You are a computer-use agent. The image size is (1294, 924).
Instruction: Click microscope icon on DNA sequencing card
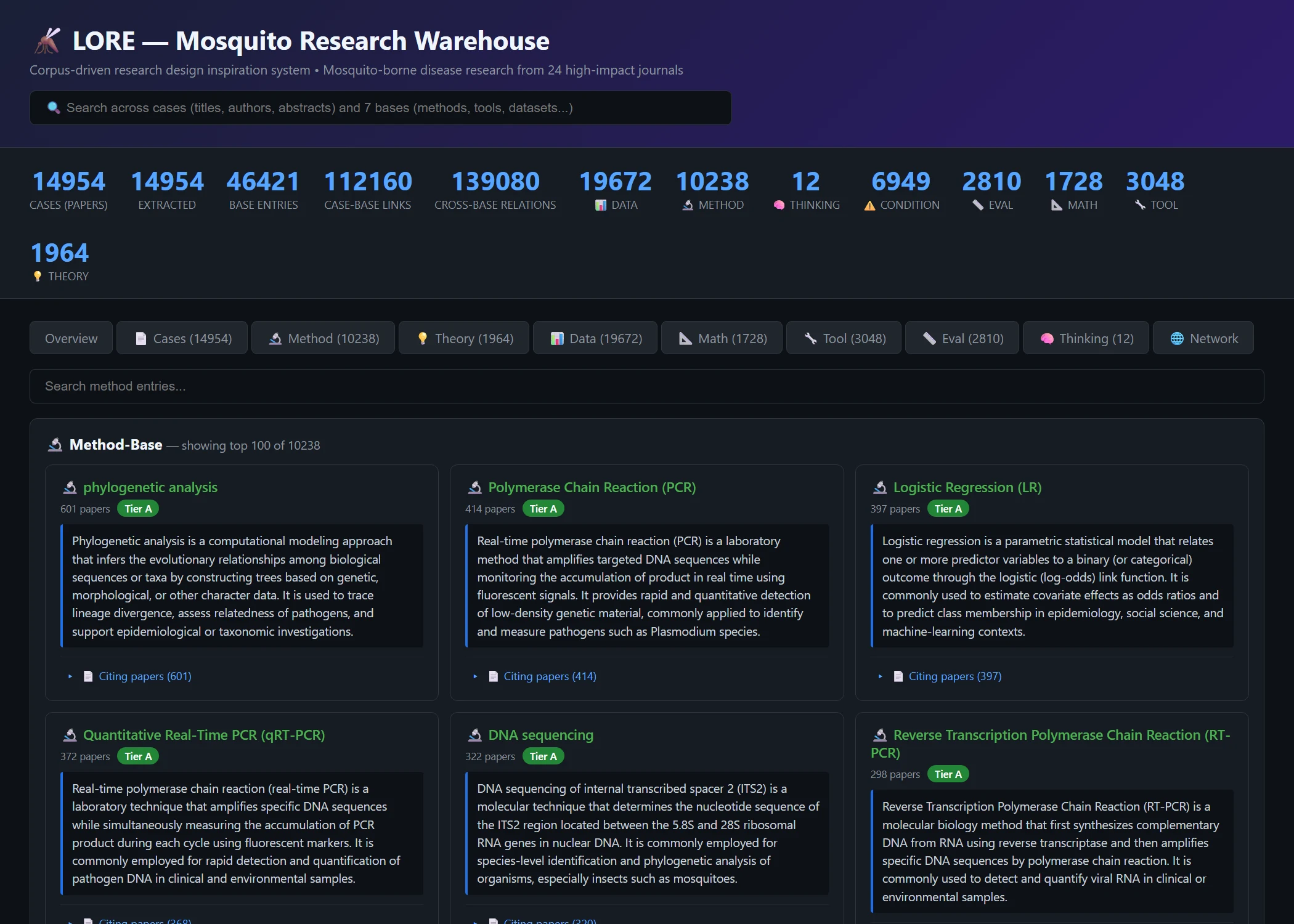pyautogui.click(x=474, y=735)
